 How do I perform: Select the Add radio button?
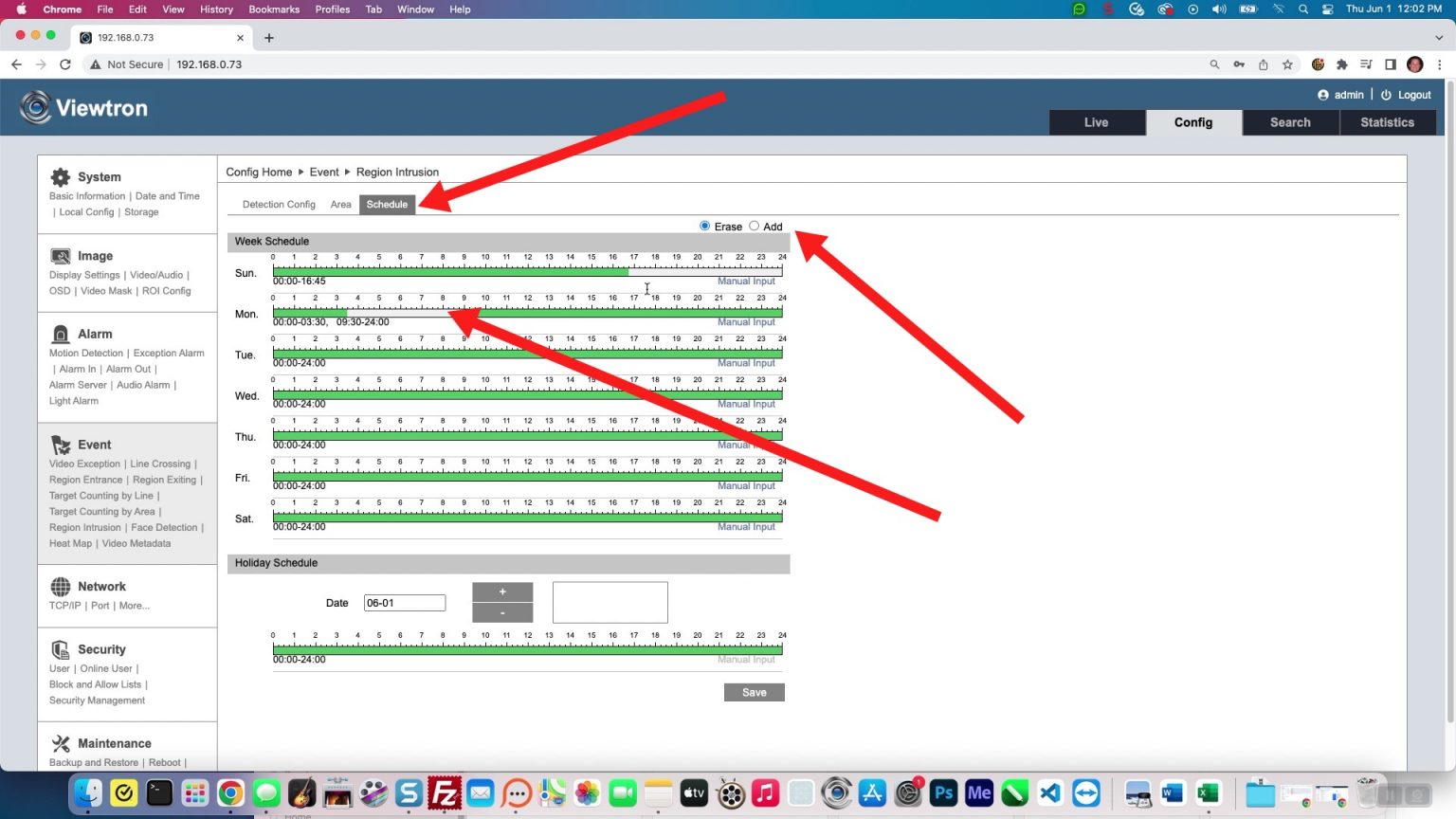(x=755, y=226)
